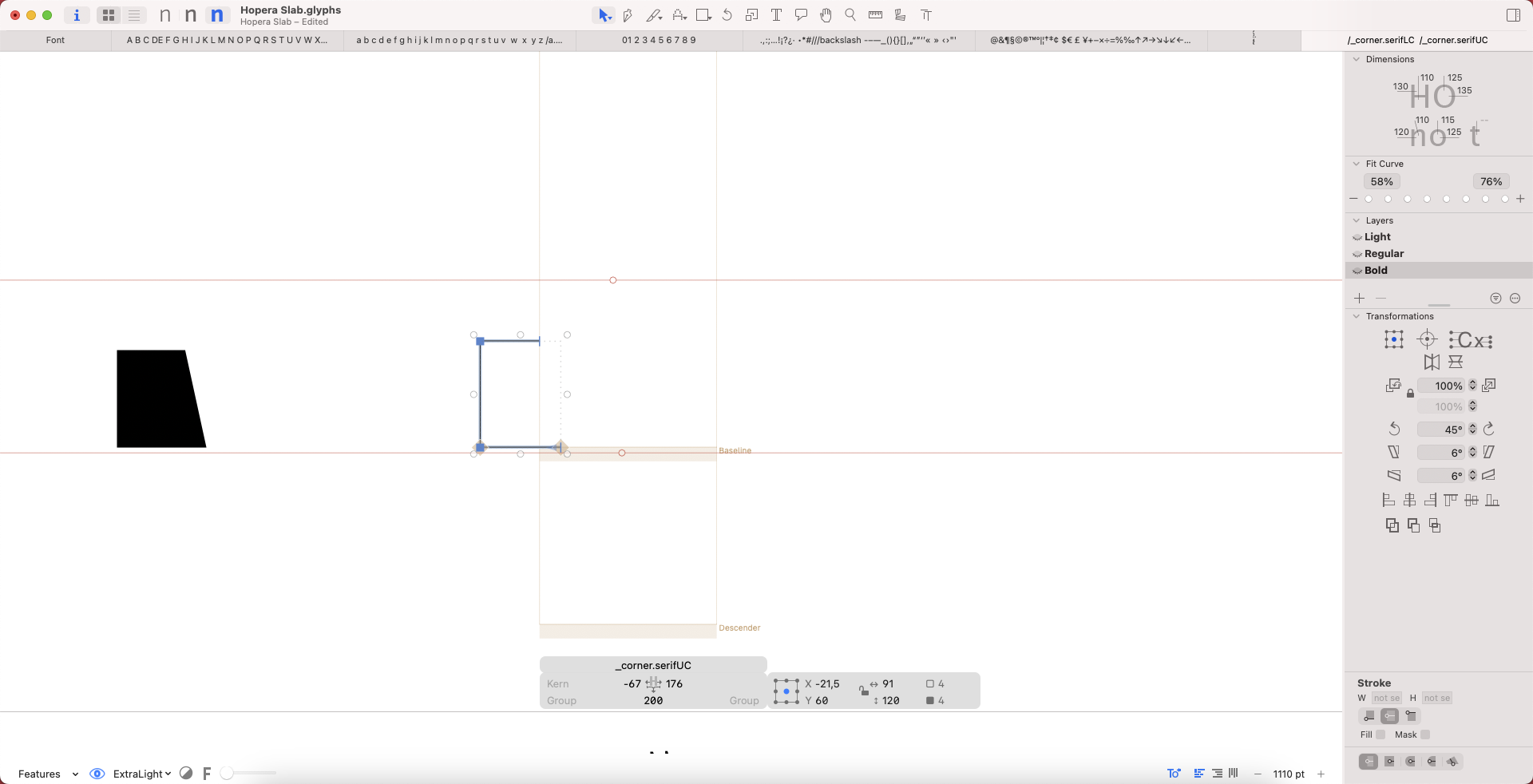1533x784 pixels.
Task: Collapse the Transformations section
Action: [x=1356, y=316]
